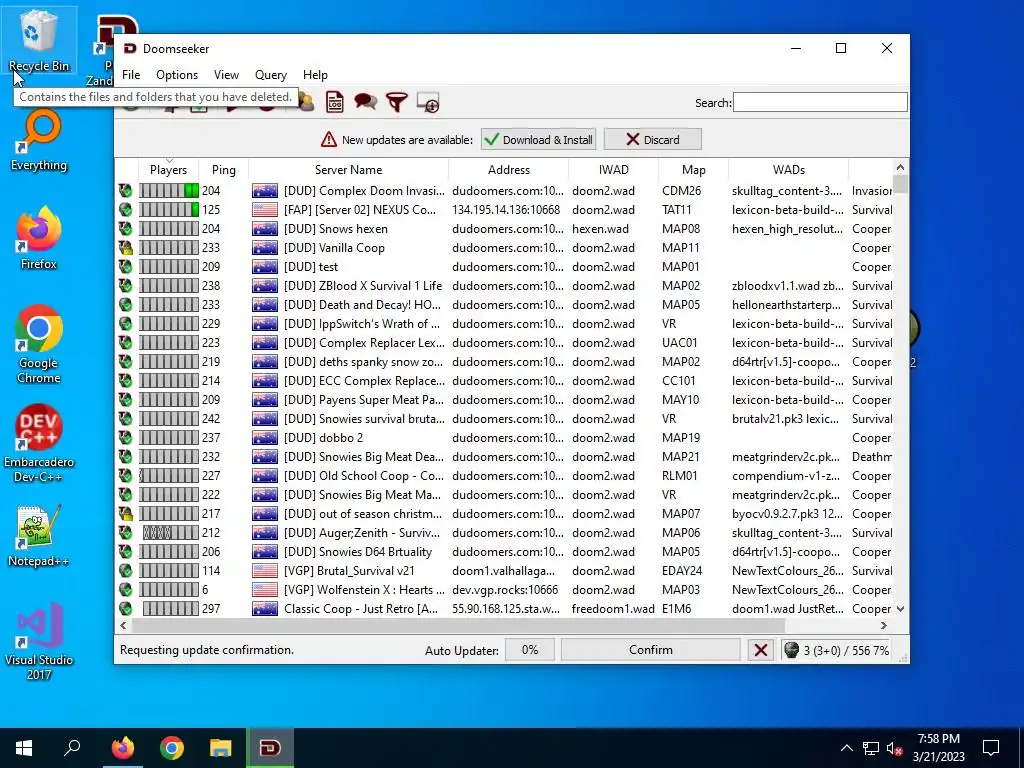
Task: Click the scroll right arrow below list
Action: pos(884,626)
